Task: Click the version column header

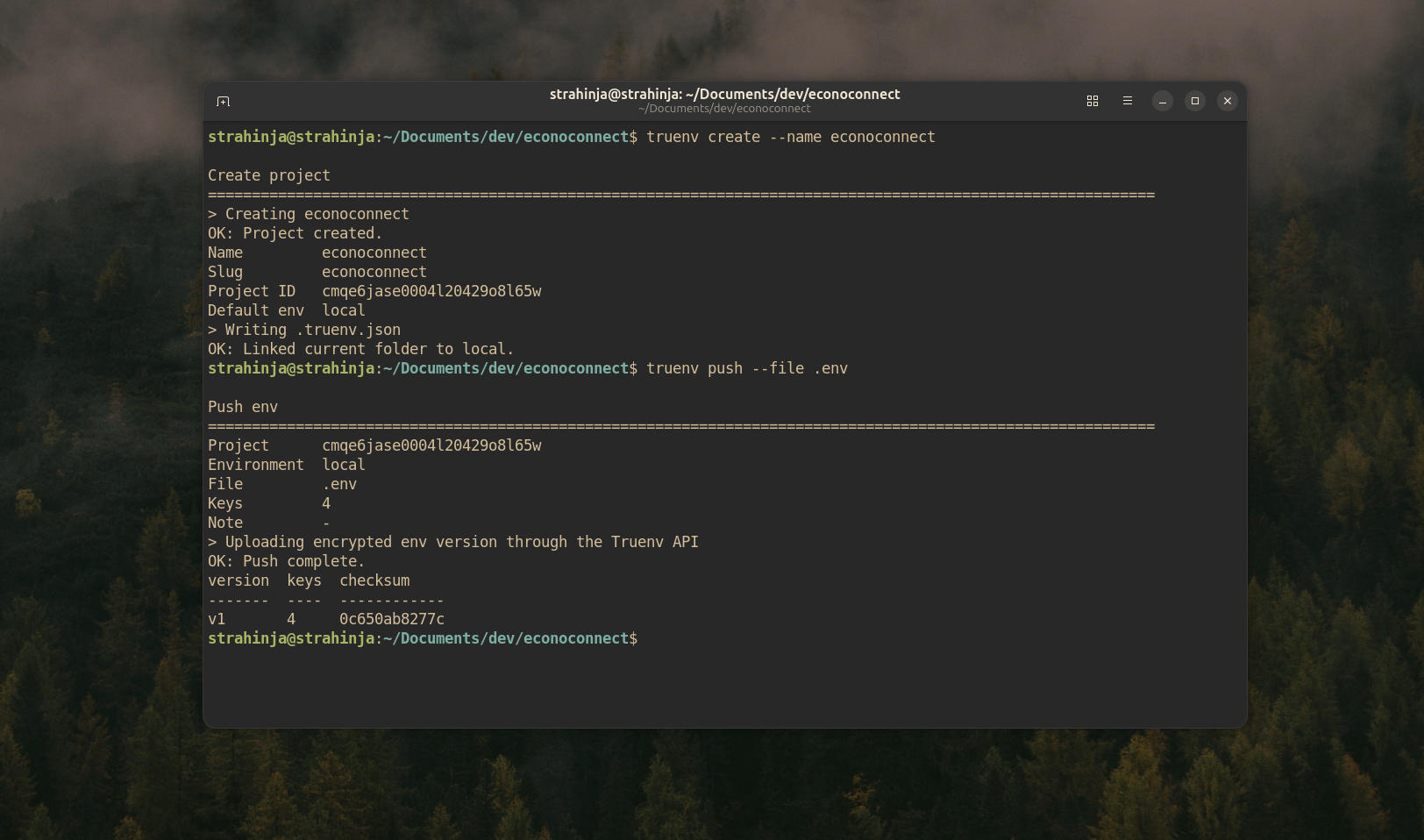Action: tap(239, 580)
